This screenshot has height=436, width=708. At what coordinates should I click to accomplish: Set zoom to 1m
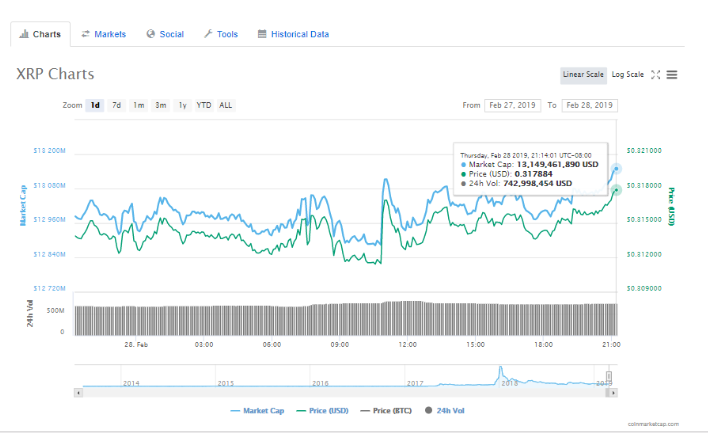click(139, 105)
